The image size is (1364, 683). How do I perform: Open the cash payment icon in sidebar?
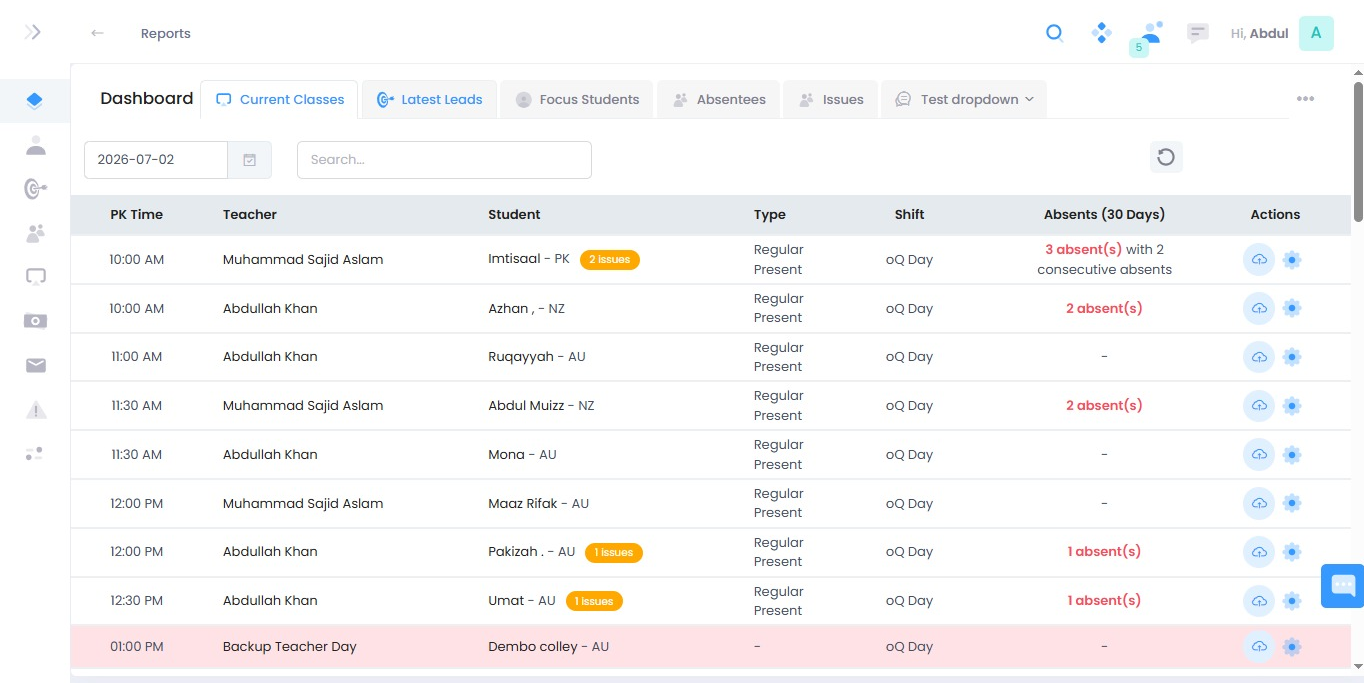(36, 321)
